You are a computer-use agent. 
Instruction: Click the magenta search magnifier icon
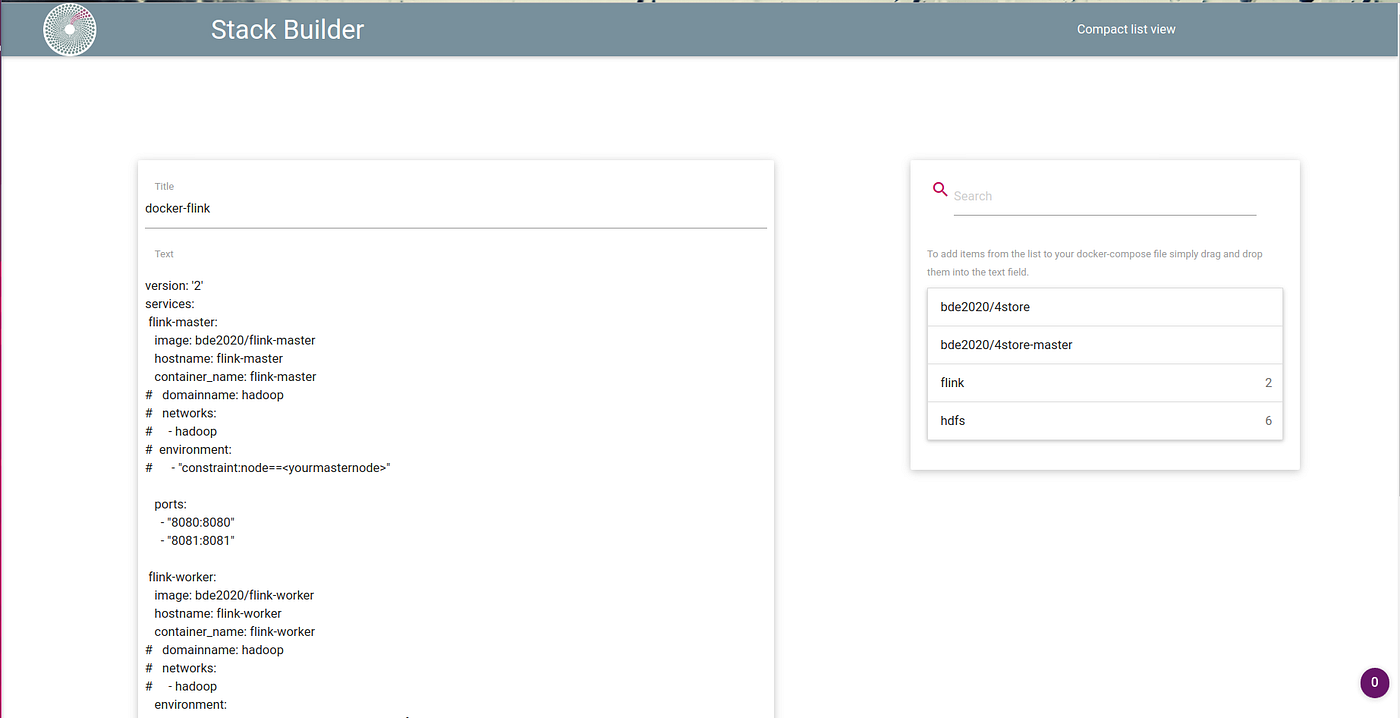pyautogui.click(x=940, y=189)
